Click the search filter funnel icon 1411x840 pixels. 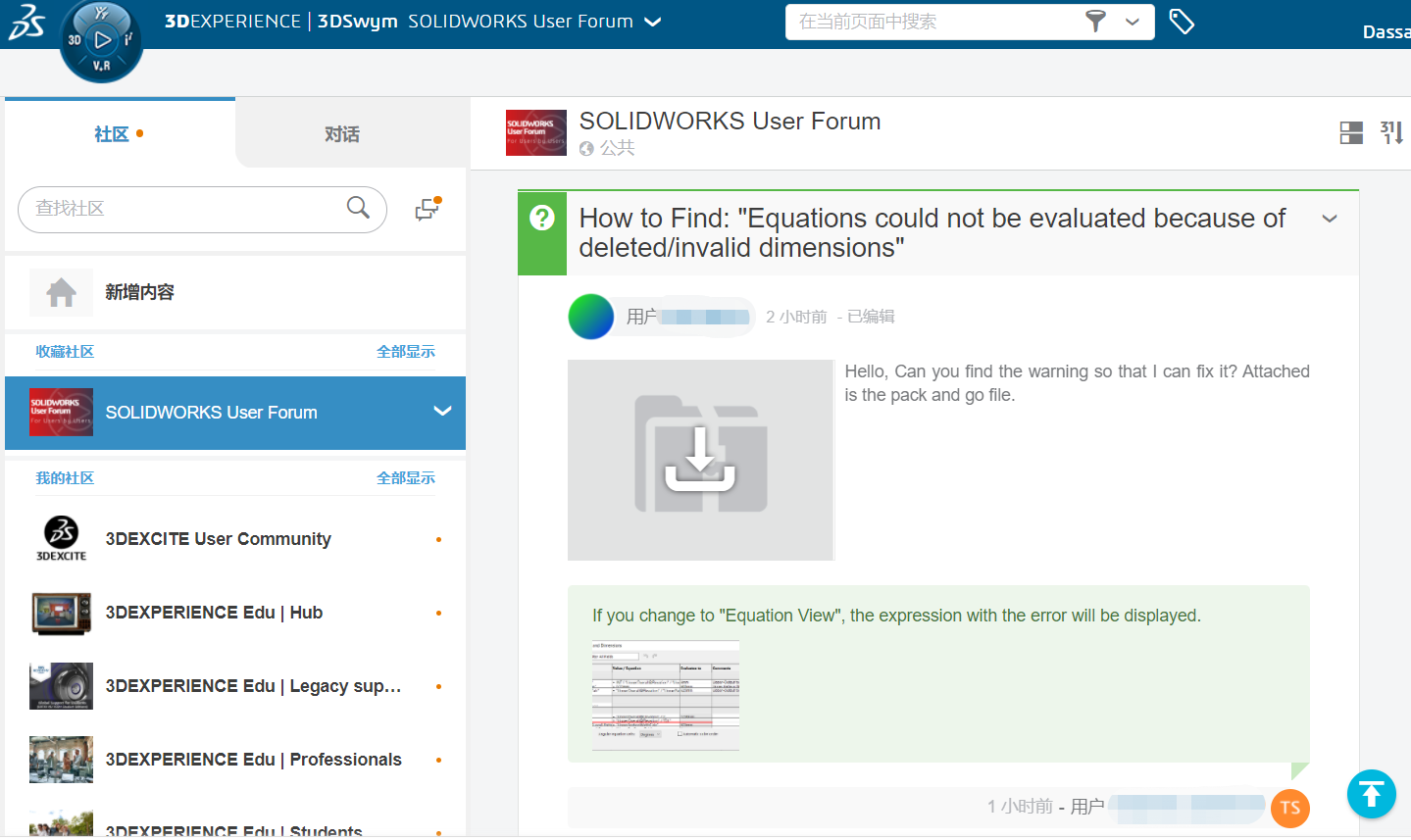tap(1096, 22)
